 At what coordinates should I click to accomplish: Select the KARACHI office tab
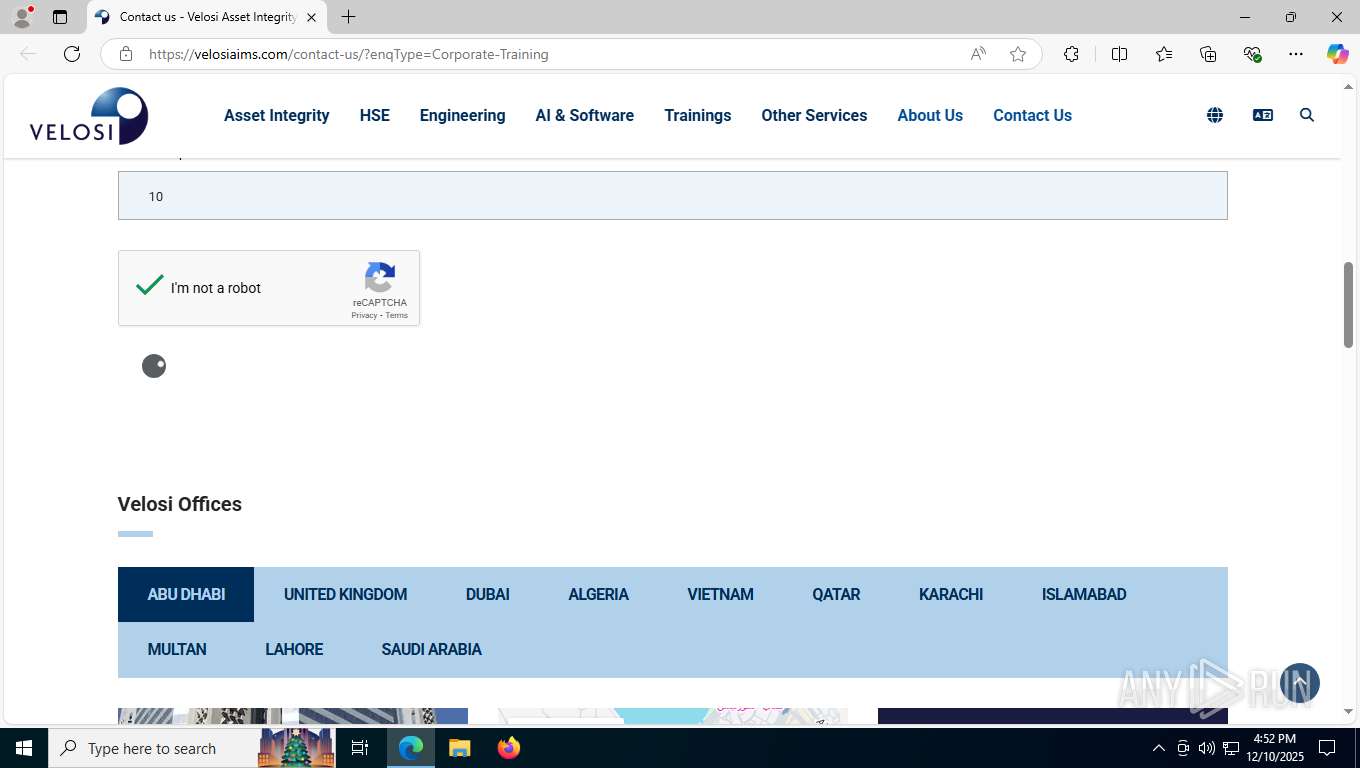point(951,594)
